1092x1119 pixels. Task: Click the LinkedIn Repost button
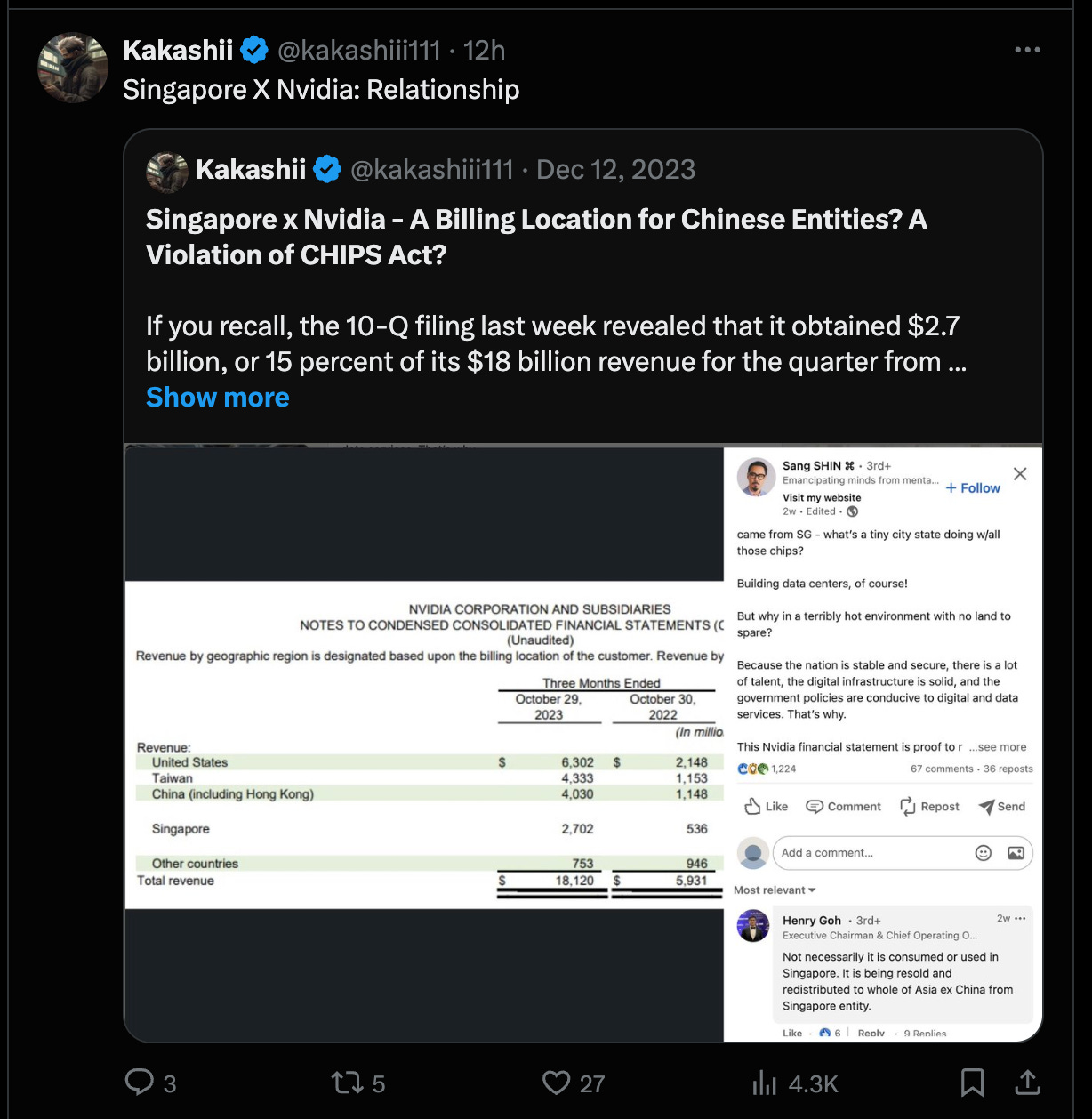929,807
